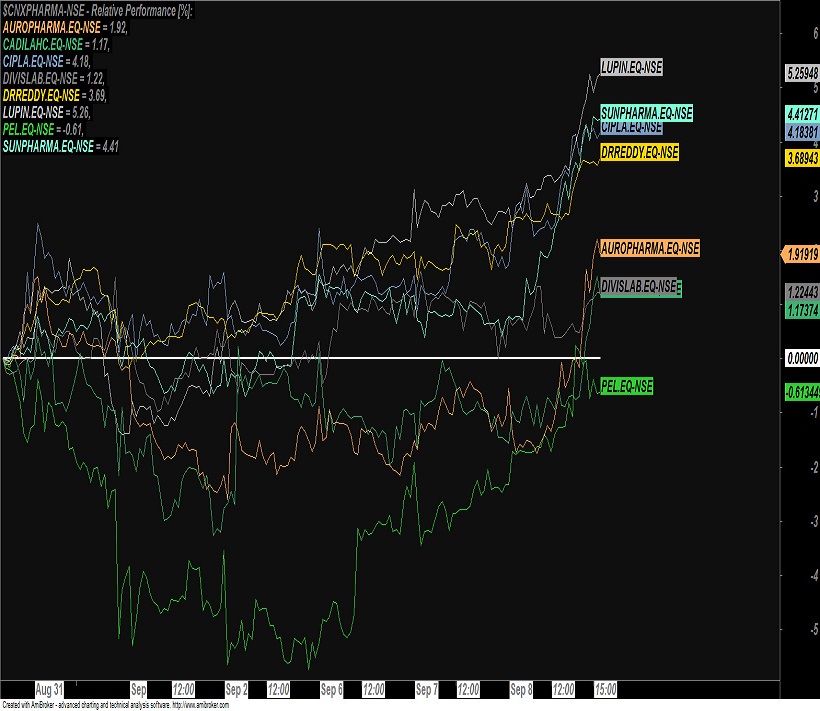This screenshot has width=820, height=711.
Task: Select the yellow 3.68943 value tag
Action: [796, 158]
